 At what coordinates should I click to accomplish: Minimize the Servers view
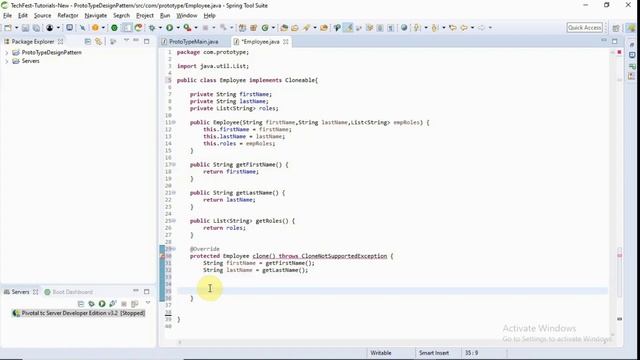[136, 291]
